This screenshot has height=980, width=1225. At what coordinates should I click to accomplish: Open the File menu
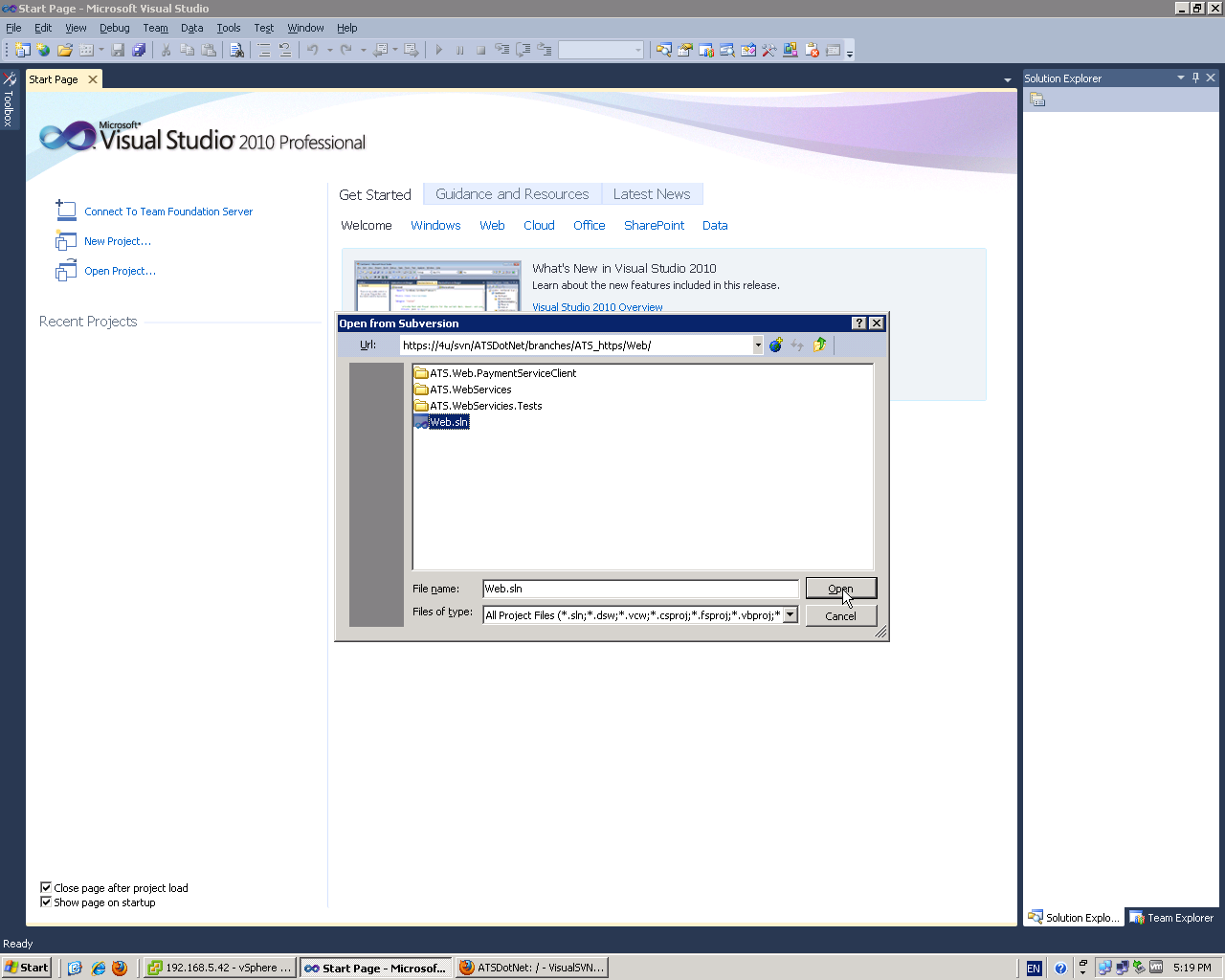click(x=13, y=28)
